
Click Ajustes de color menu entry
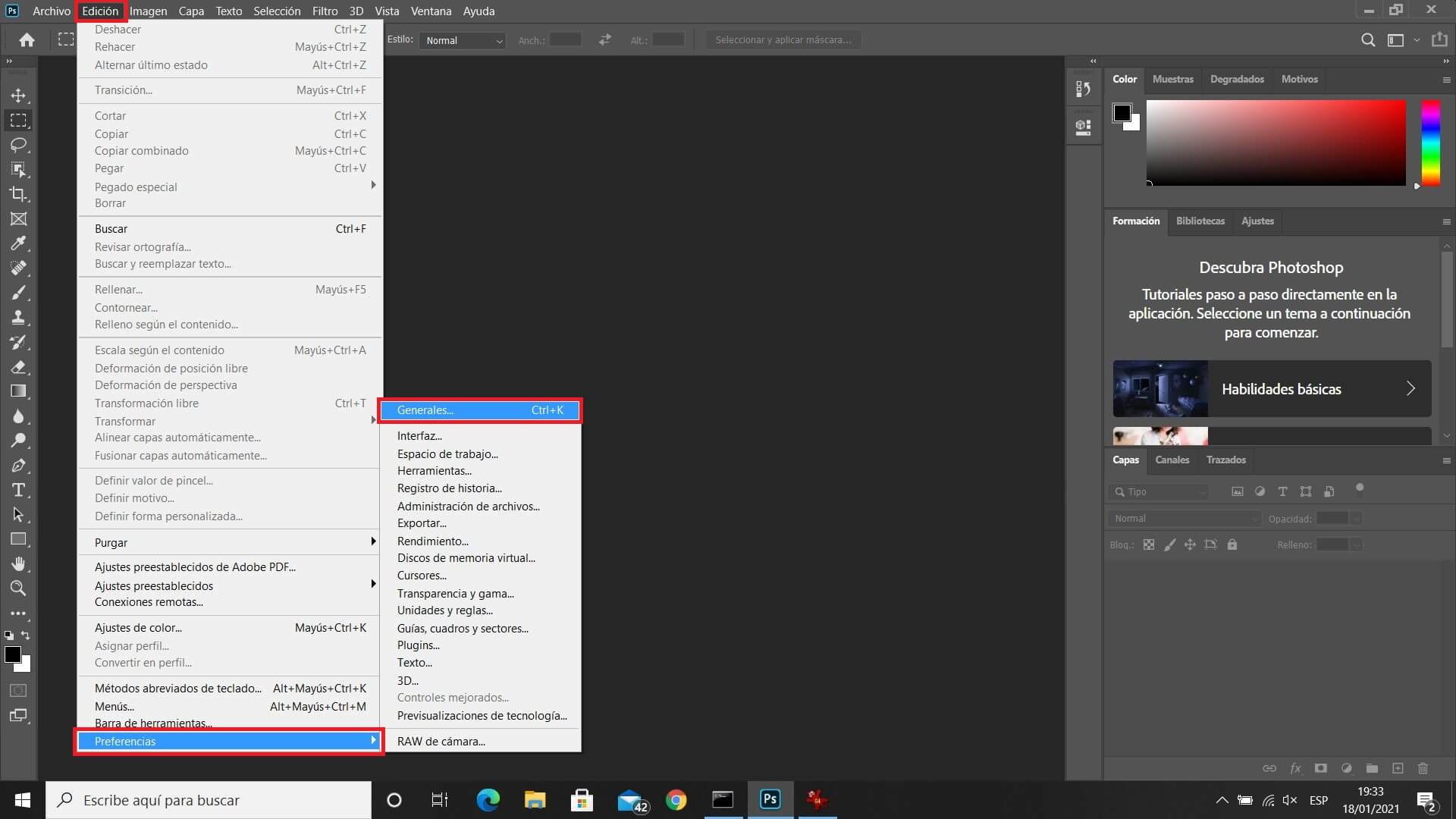tap(228, 628)
